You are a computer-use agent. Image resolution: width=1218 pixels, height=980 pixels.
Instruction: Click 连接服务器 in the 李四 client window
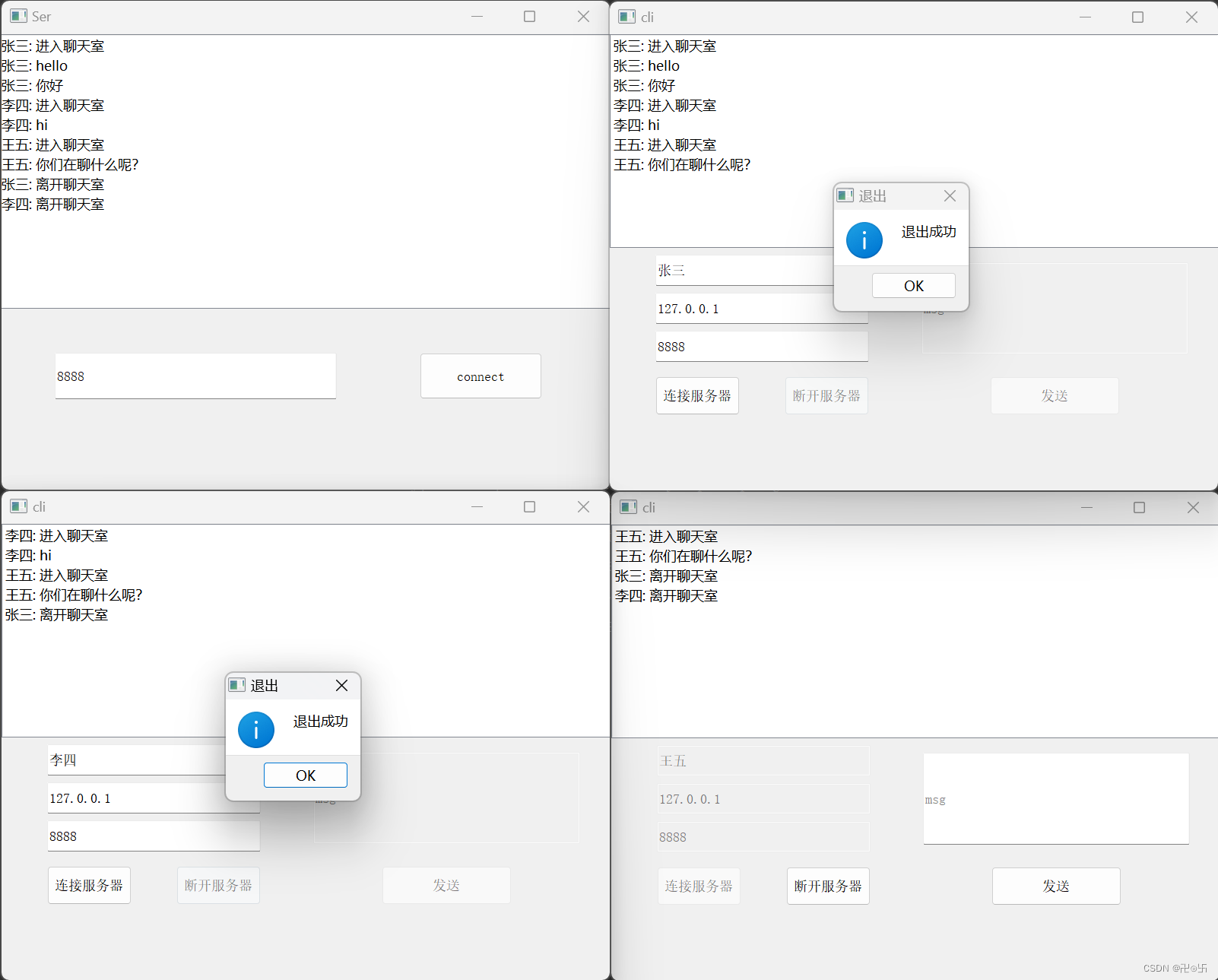point(89,885)
